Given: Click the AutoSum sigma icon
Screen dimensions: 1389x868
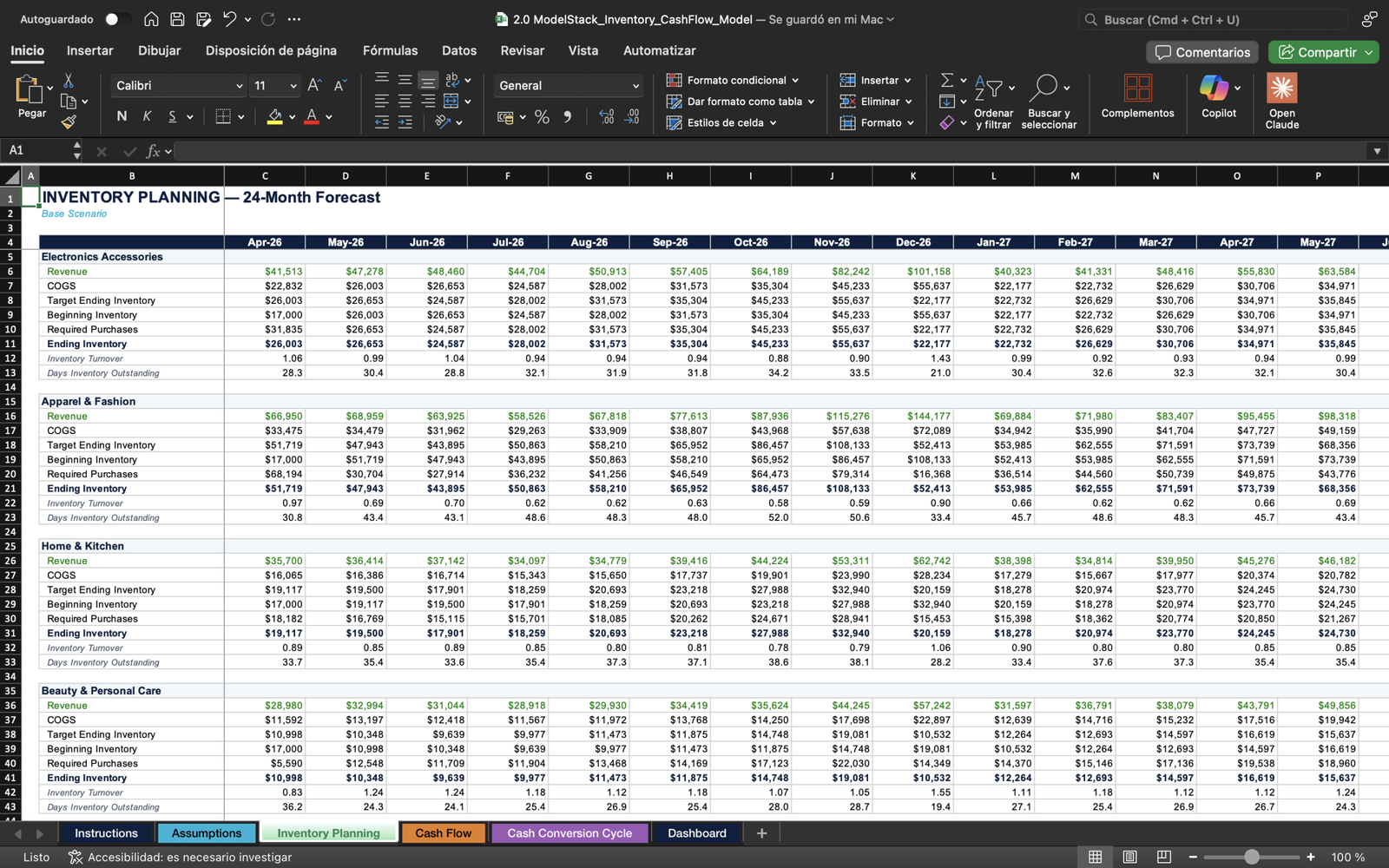Looking at the screenshot, I should click(947, 80).
